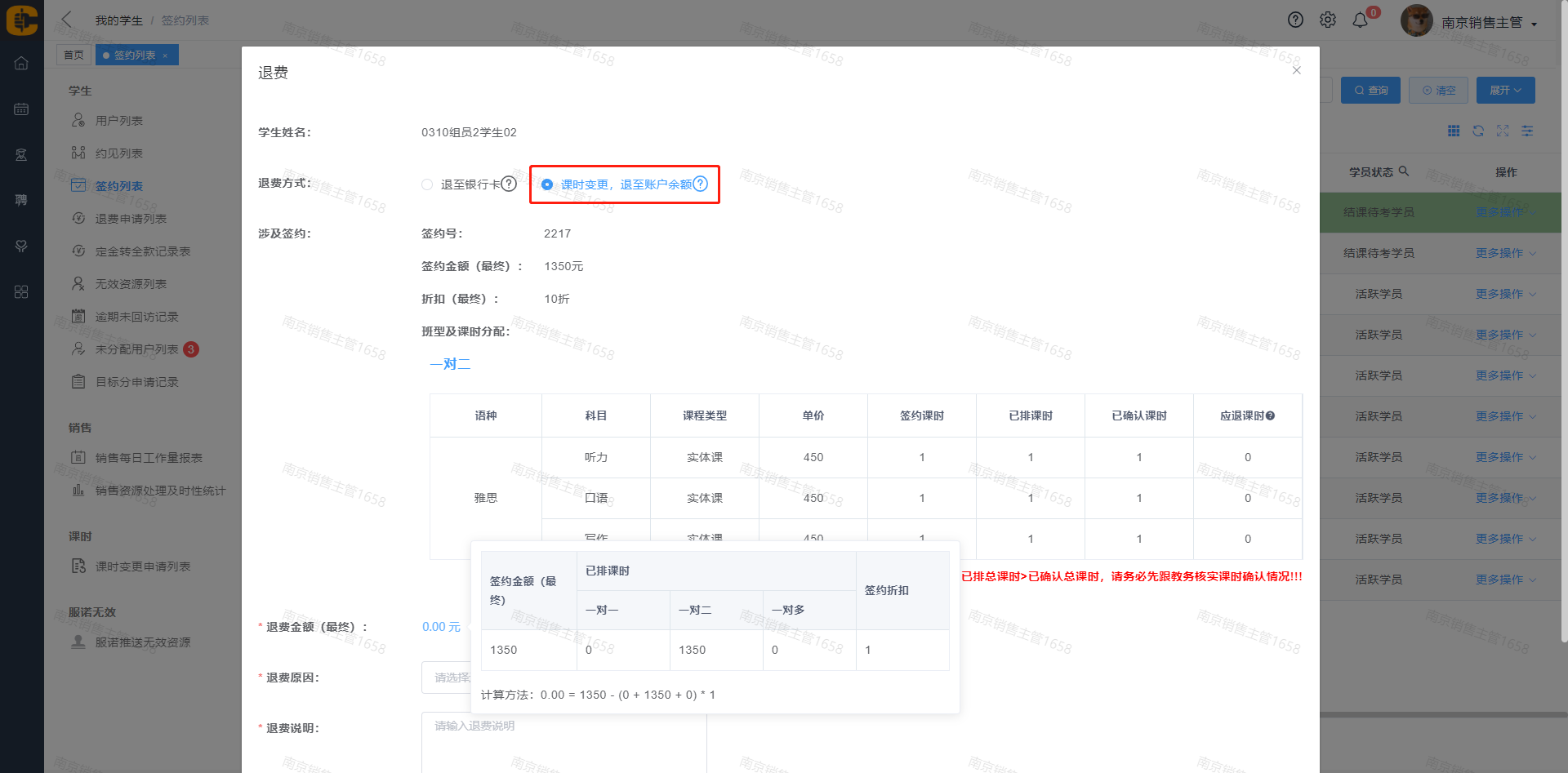Toggle fullscreen icon above the table
Screen dimensions: 1568x773
(x=1503, y=131)
